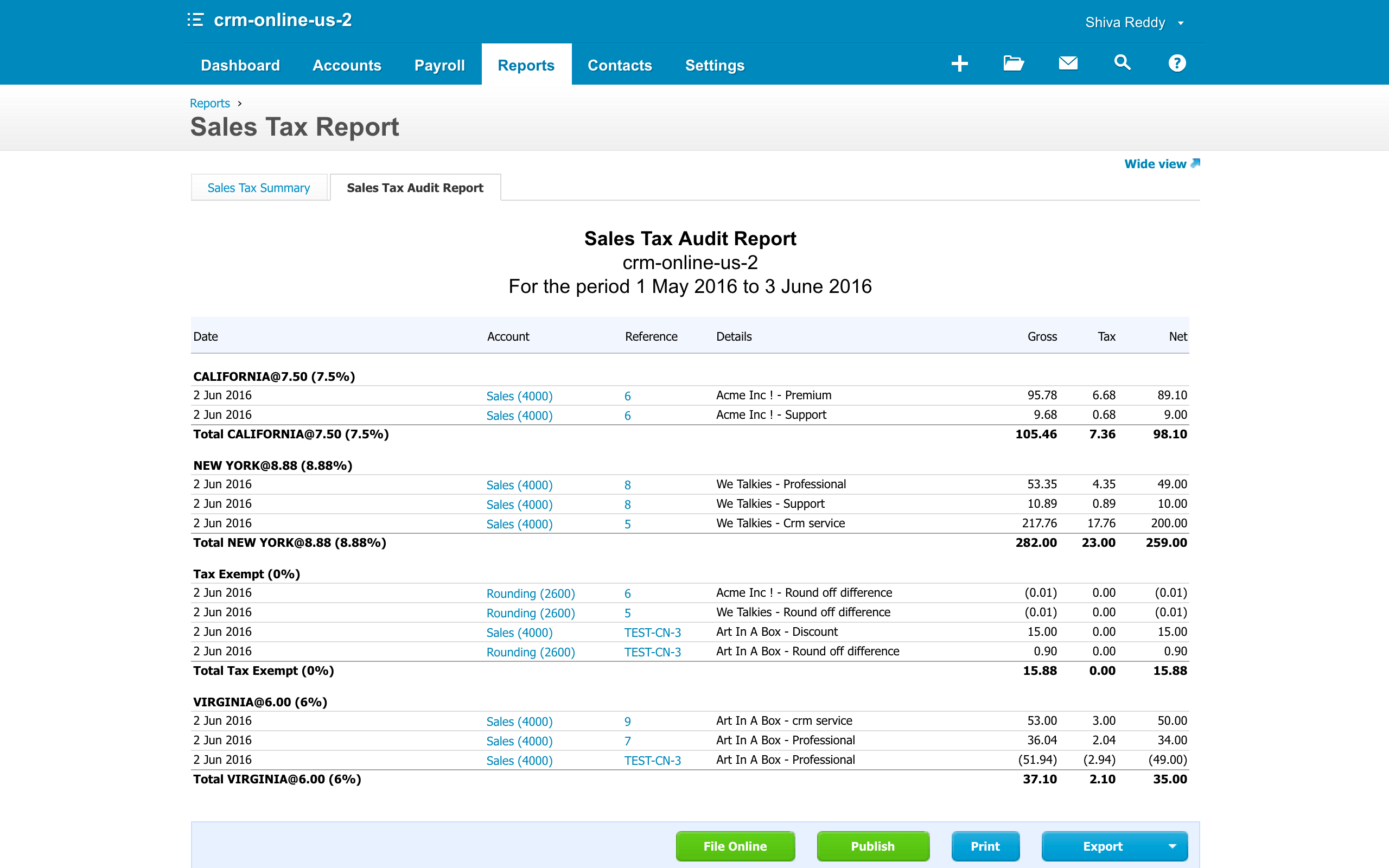The image size is (1389, 868).
Task: Click the Wide view expand icon
Action: (1196, 164)
